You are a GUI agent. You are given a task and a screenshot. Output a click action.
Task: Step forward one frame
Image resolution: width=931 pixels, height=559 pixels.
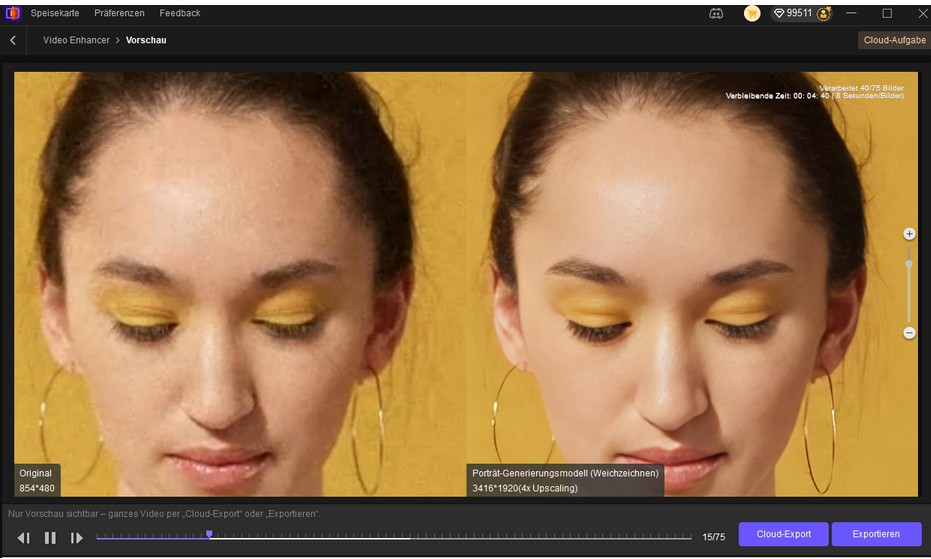click(77, 538)
